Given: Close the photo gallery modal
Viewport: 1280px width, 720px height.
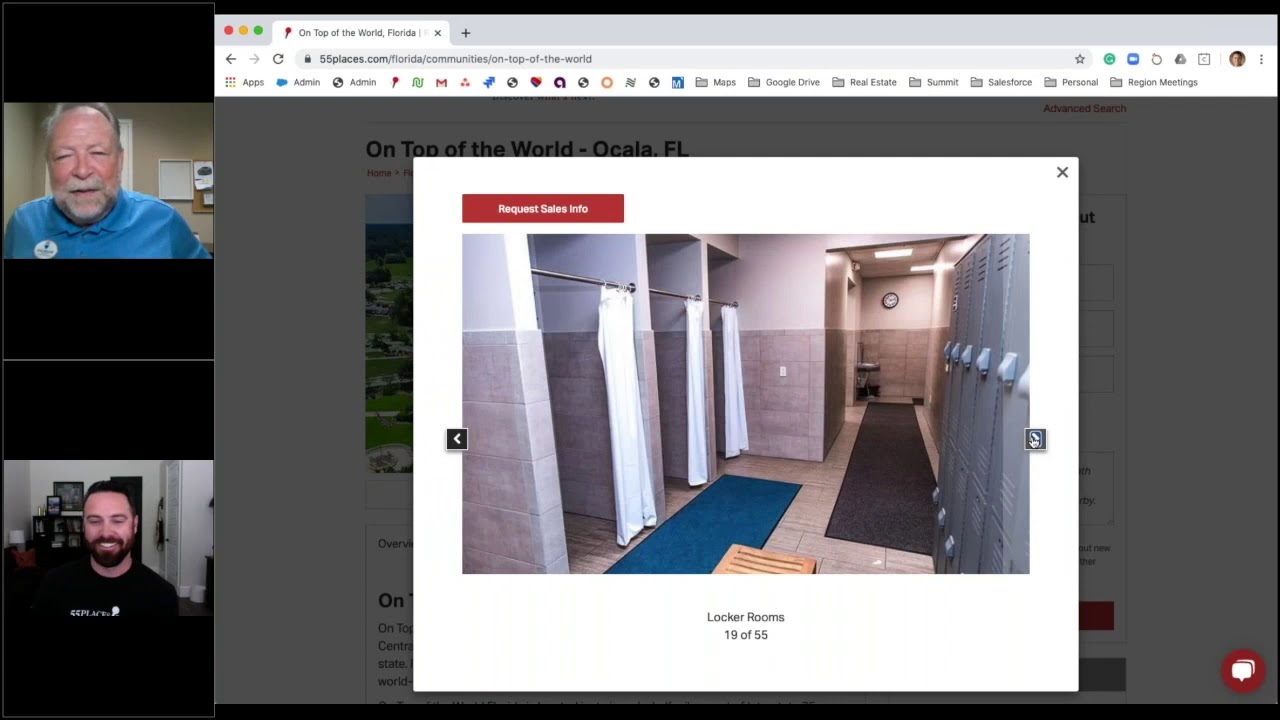Looking at the screenshot, I should click(1062, 172).
